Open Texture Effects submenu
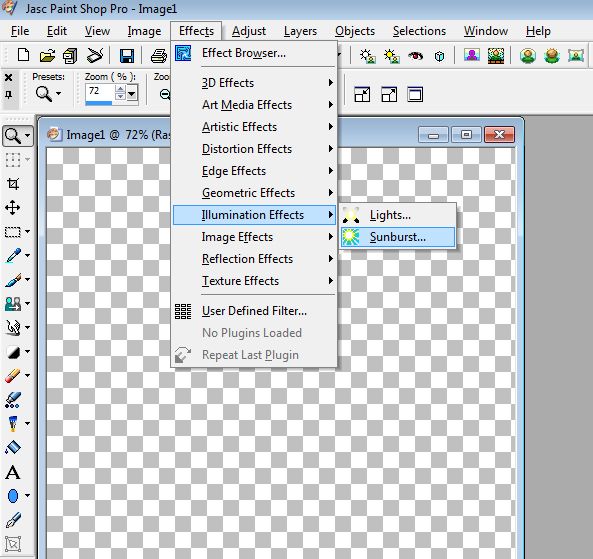The image size is (593, 559). 254,281
